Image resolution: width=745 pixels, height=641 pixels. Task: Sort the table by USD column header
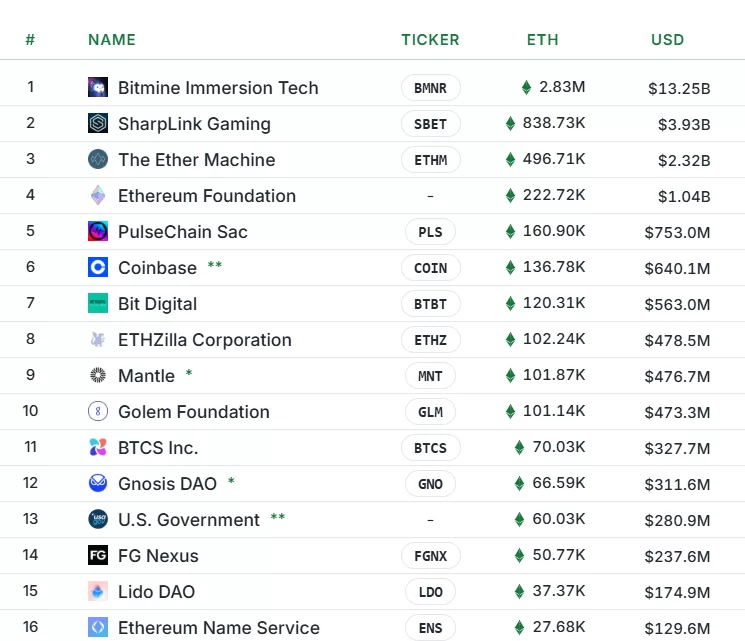click(667, 40)
